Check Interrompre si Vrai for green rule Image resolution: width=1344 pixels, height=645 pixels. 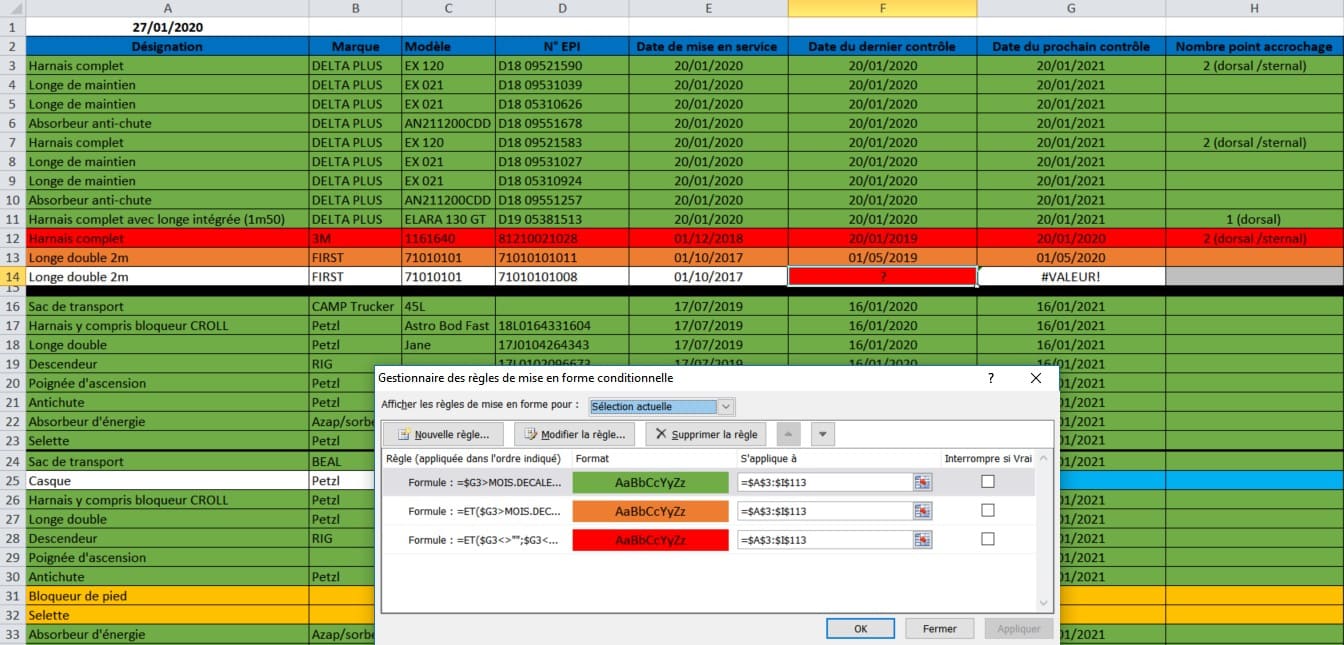[988, 482]
